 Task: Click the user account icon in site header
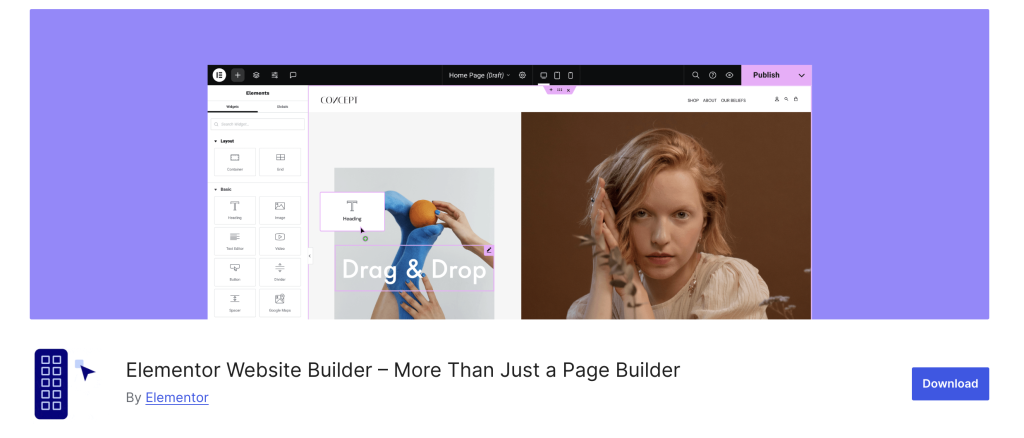click(777, 99)
